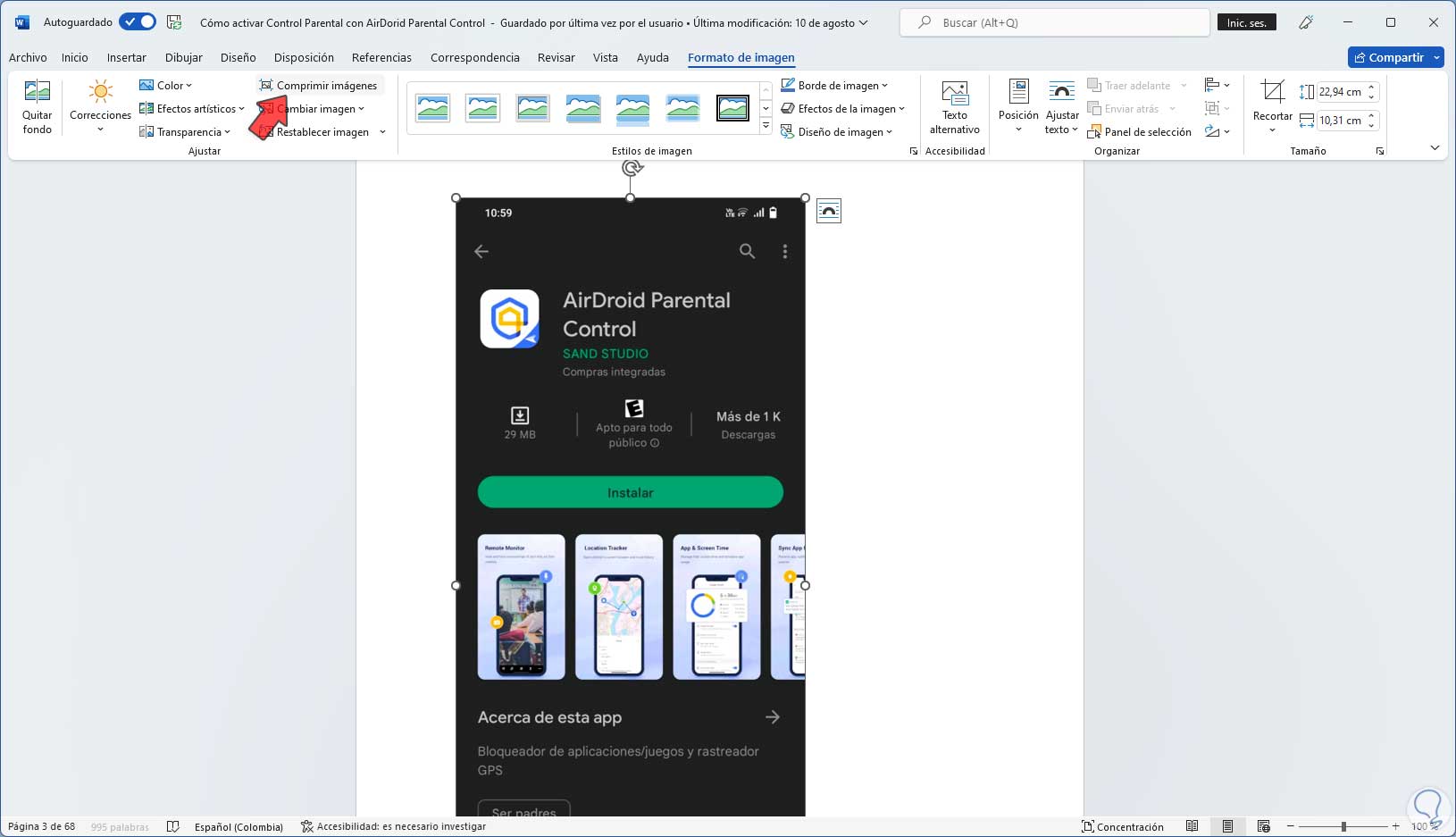
Task: Click the Compartir button
Action: (1389, 57)
